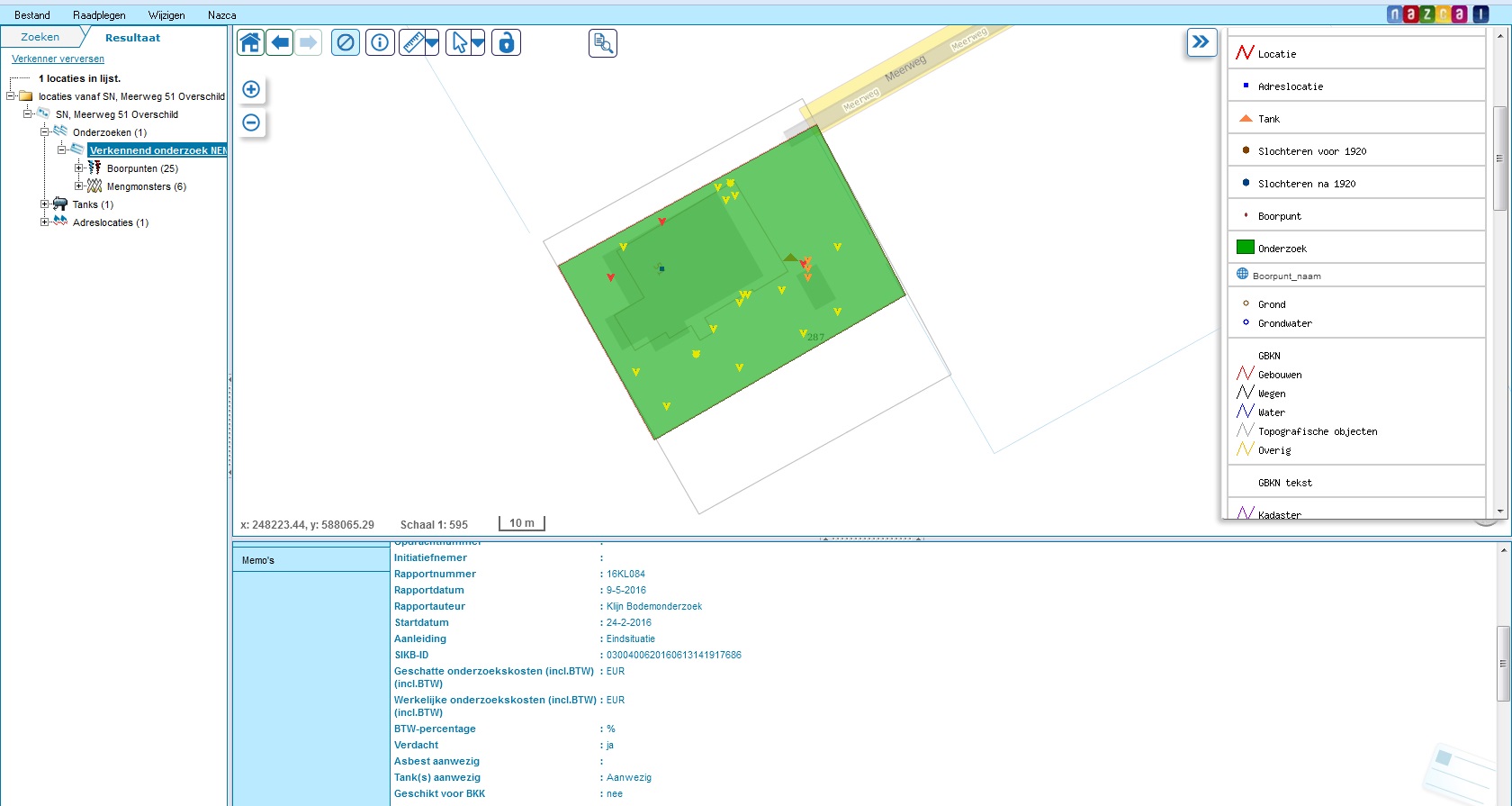Click the orange tank marker on map
Screen dimensions: 1512x806
coord(790,258)
